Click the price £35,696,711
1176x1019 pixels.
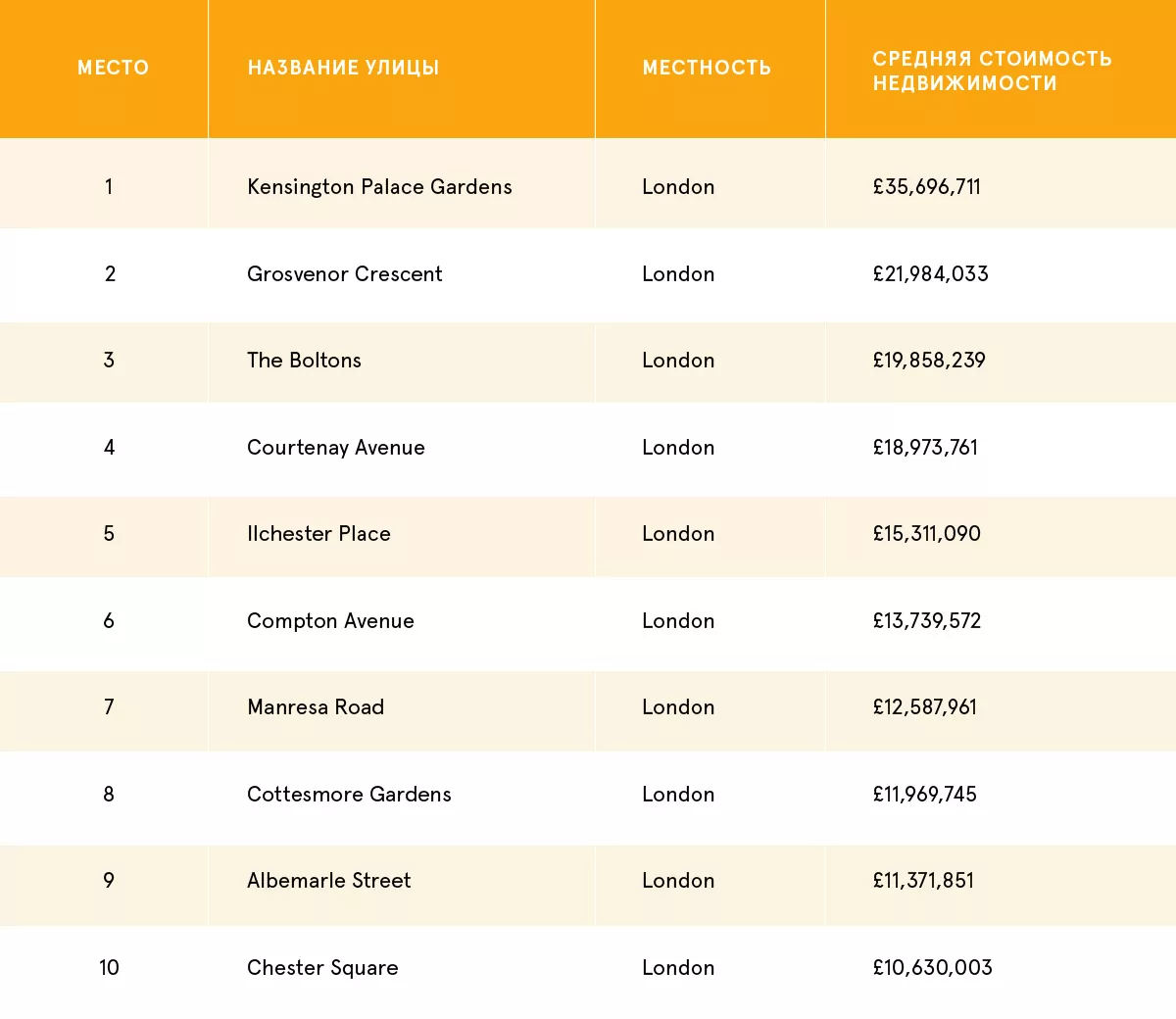926,187
